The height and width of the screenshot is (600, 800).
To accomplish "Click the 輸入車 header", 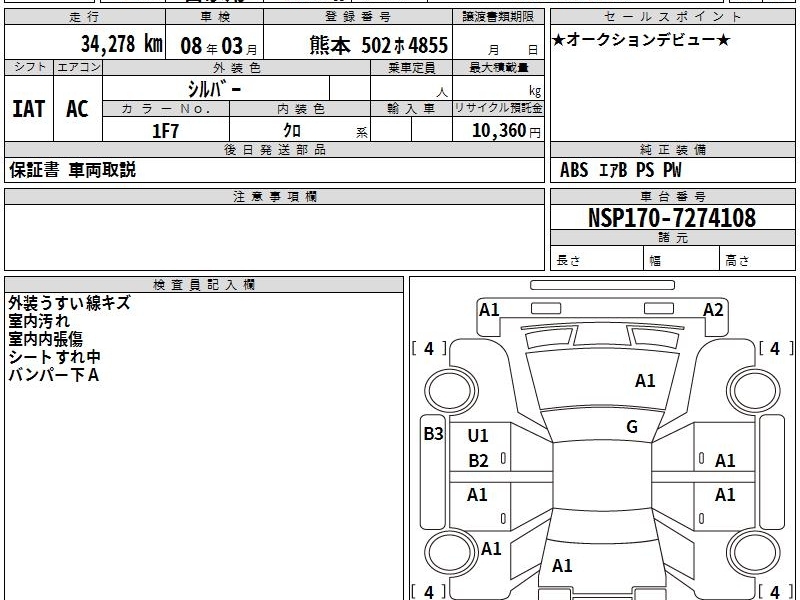I will click(411, 108).
